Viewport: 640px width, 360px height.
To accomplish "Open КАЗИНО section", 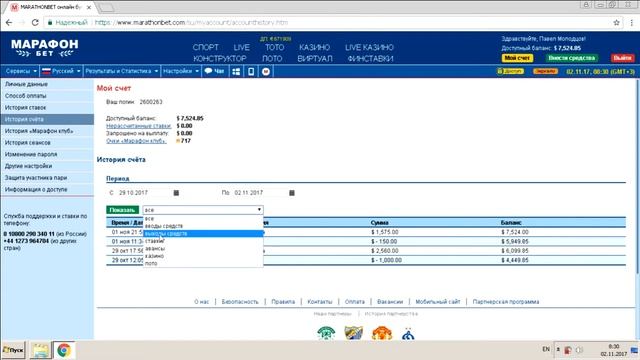I will point(314,47).
